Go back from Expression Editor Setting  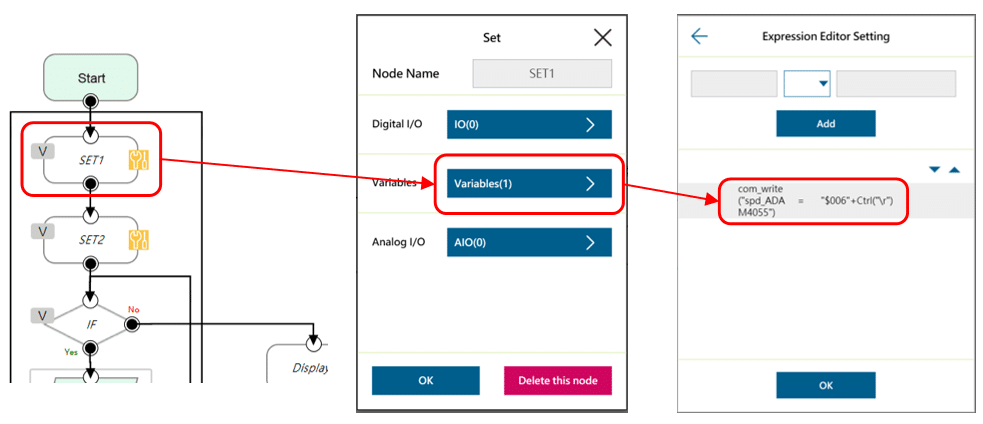point(699,37)
